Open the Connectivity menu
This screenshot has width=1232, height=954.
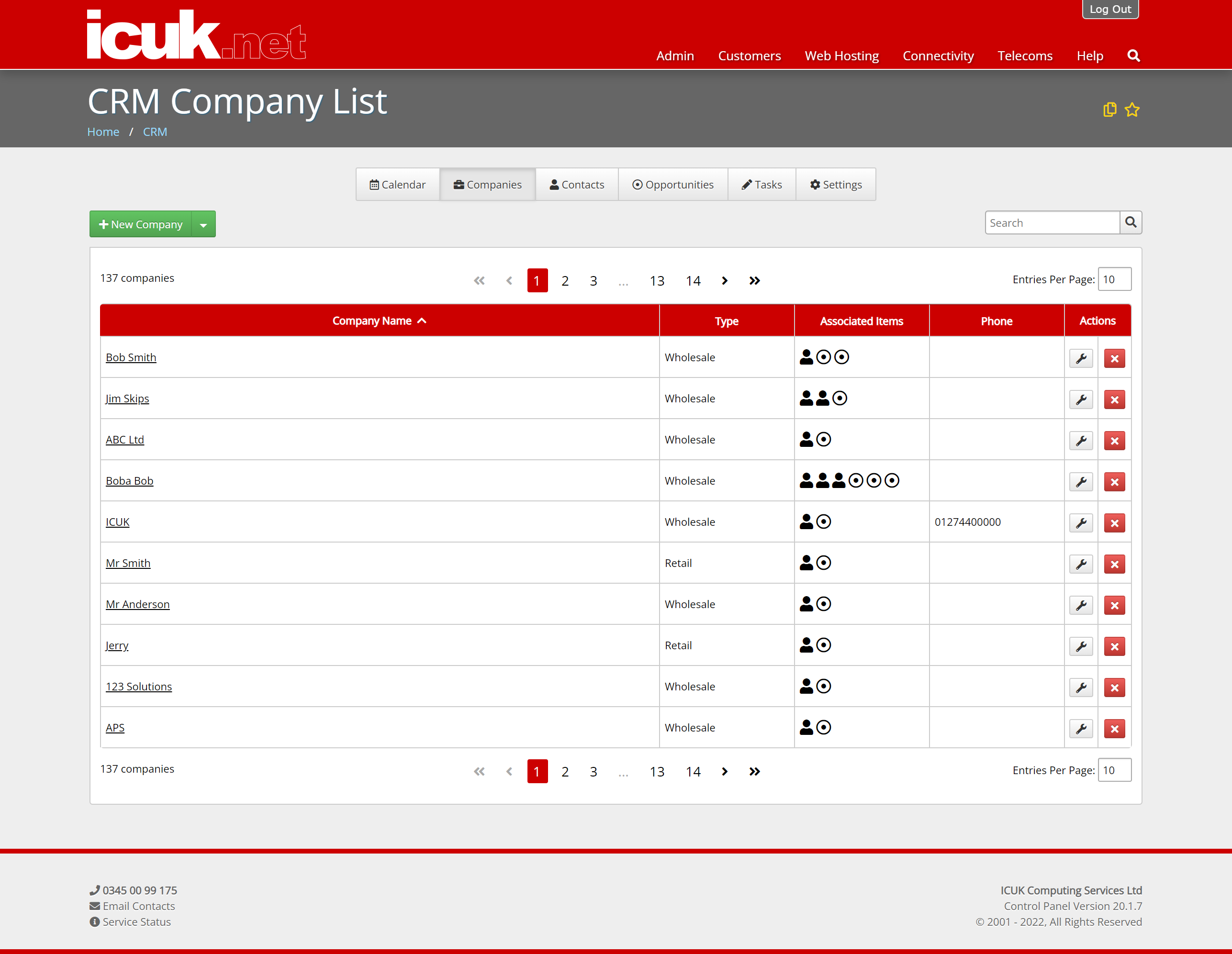[x=938, y=56]
